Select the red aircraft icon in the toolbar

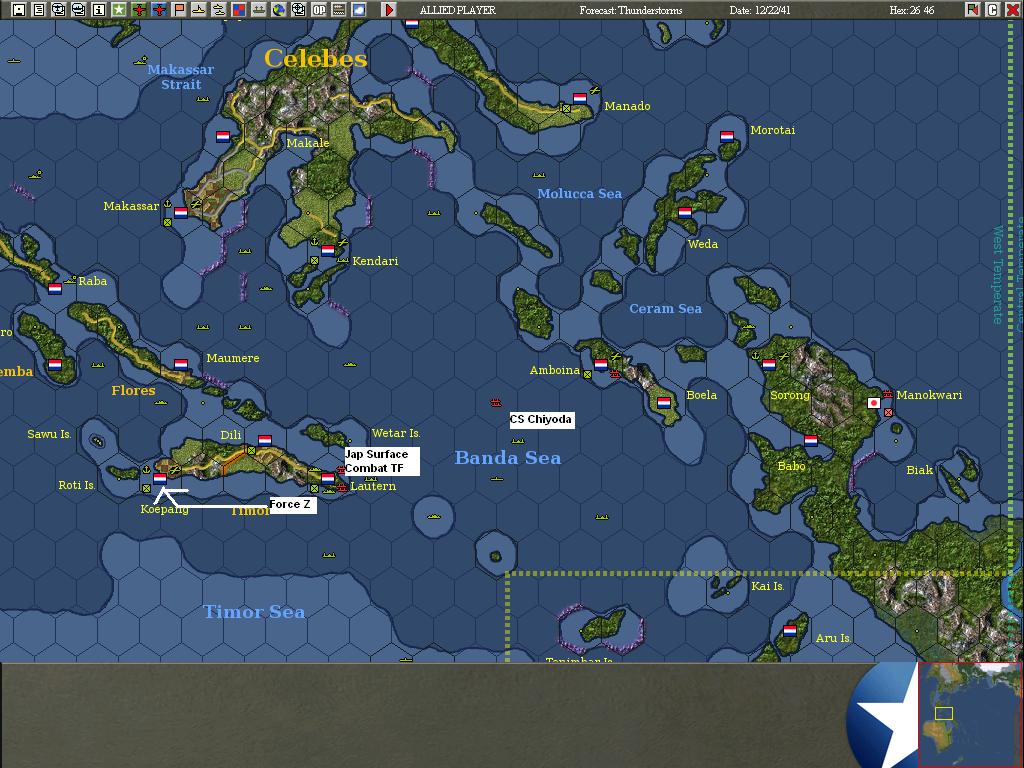click(x=159, y=8)
